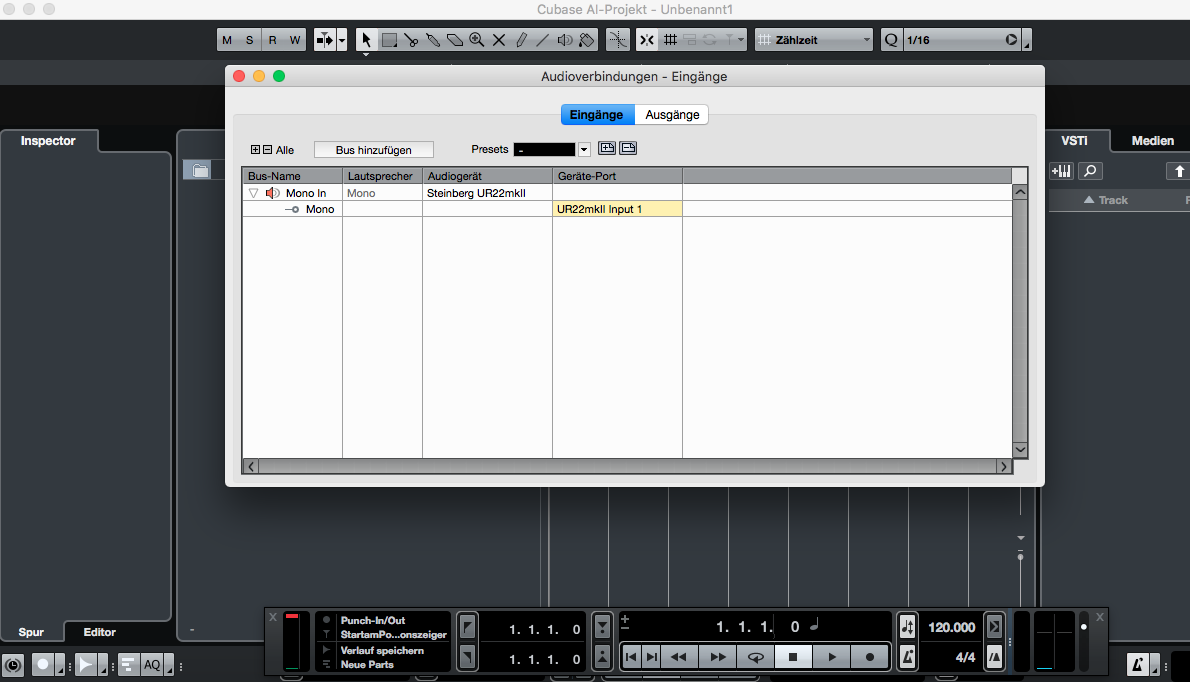Select the Draw pencil tool

(521, 39)
